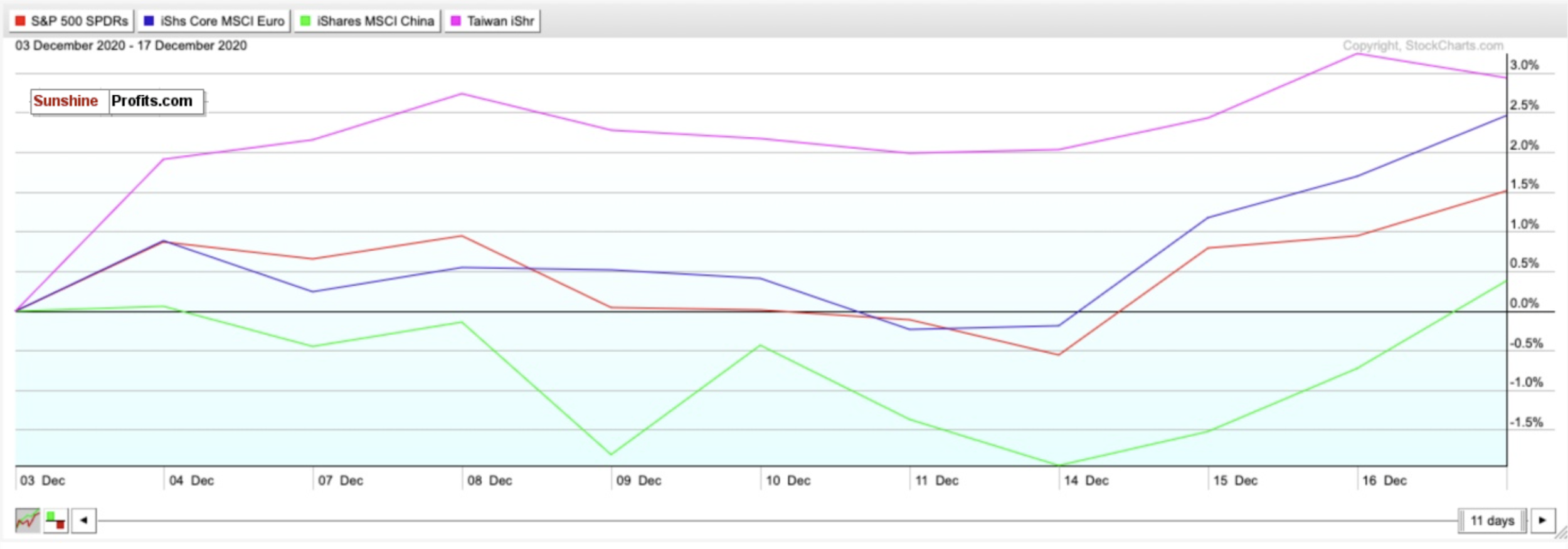Click the 1.5% y-axis label
Viewport: 1568px width, 549px height.
pos(1524,184)
